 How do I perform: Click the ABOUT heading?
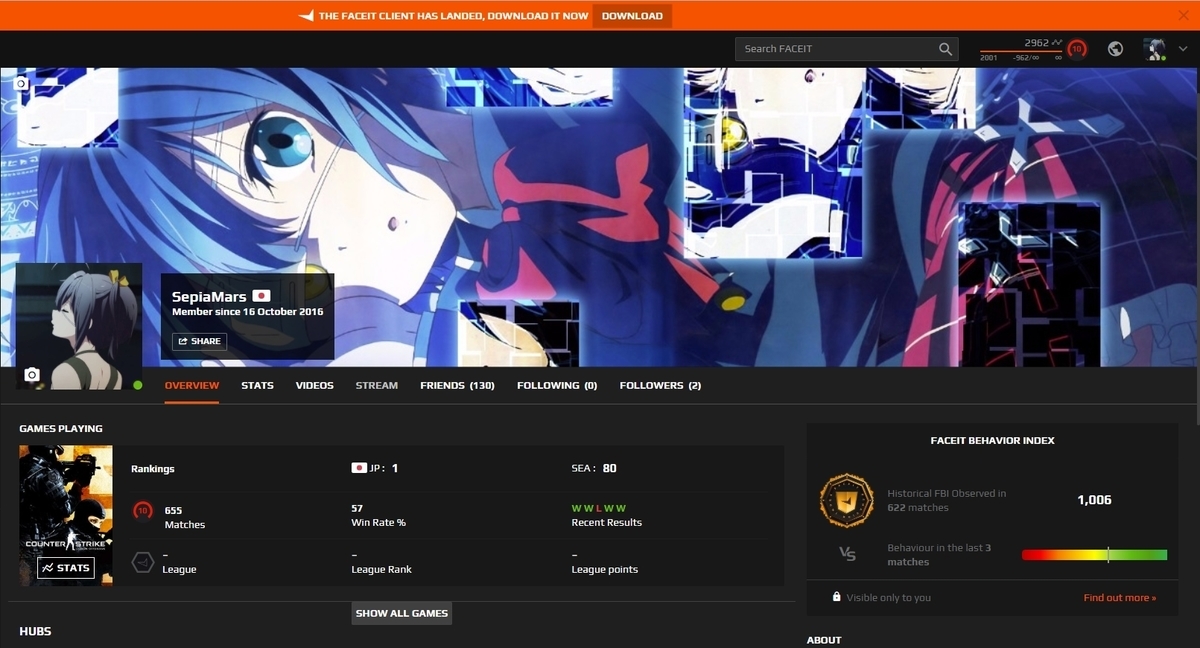824,640
